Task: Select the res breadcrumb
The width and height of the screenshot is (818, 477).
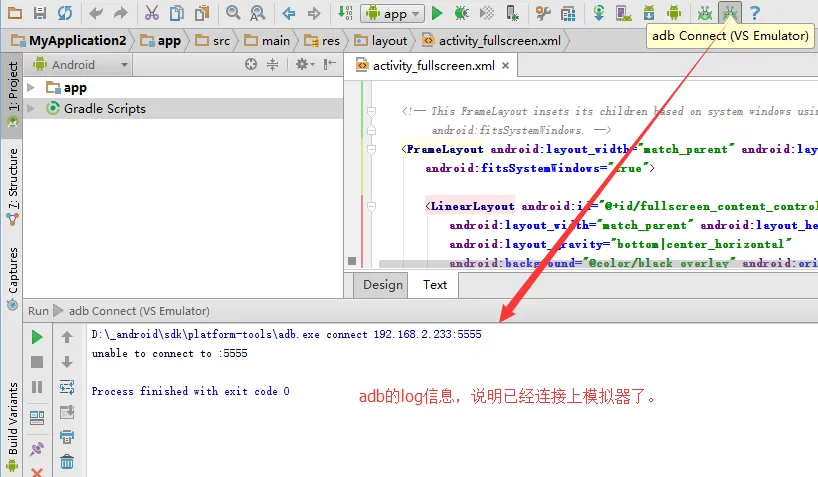Action: tap(322, 40)
